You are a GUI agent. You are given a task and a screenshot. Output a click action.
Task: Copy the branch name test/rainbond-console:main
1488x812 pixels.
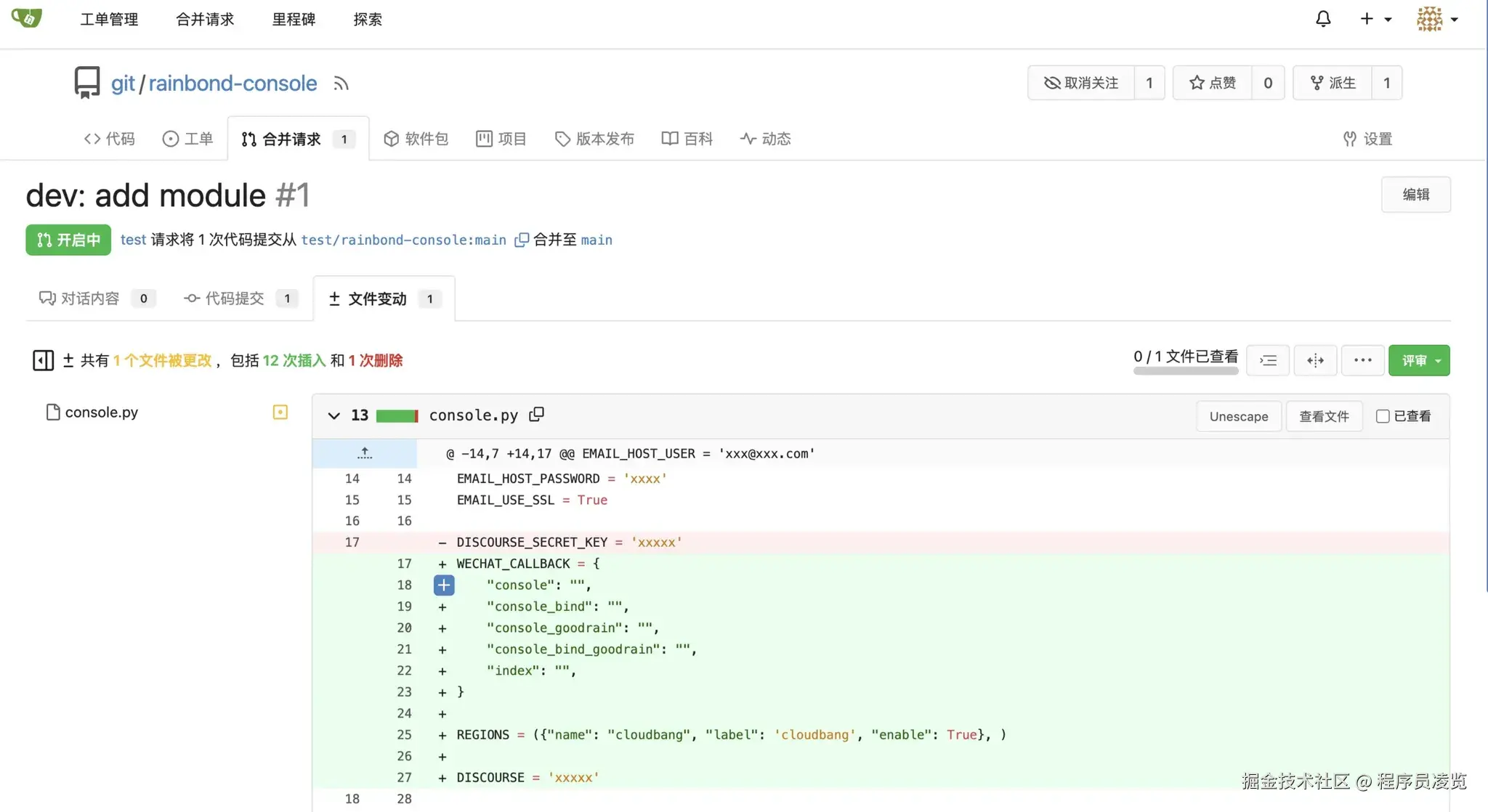[x=521, y=240]
